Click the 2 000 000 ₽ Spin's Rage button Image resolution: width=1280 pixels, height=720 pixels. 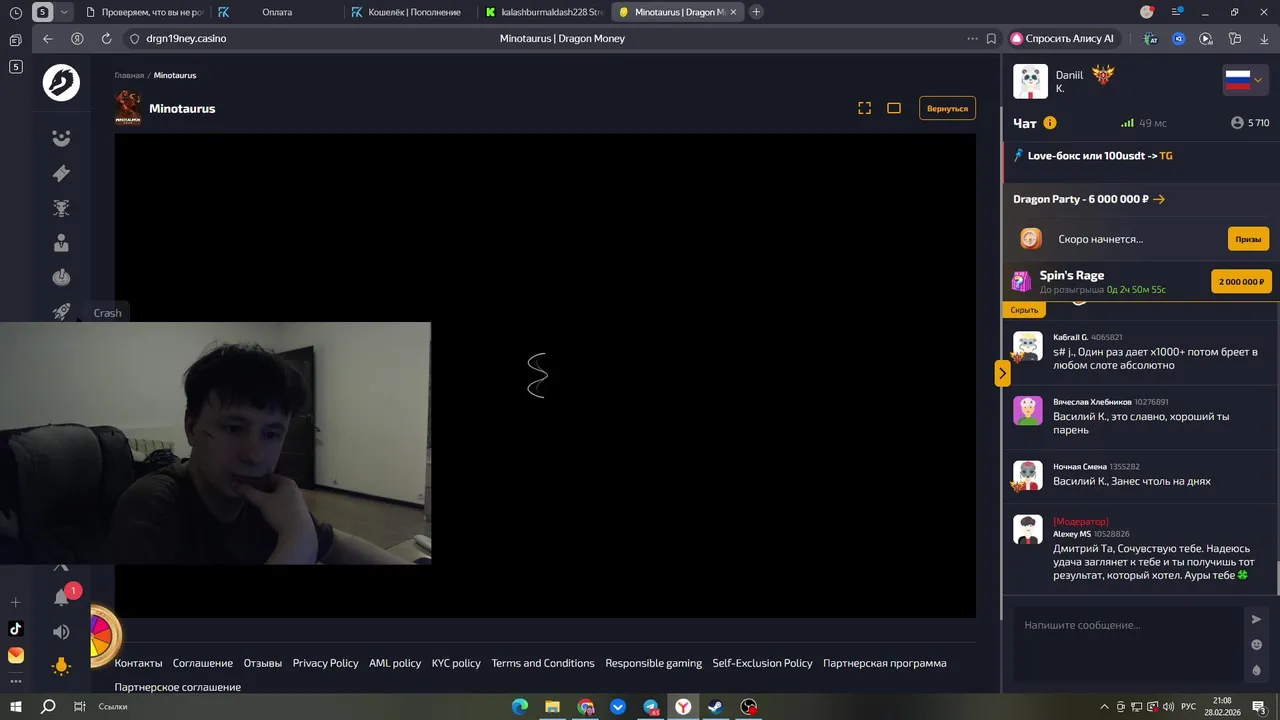(x=1241, y=282)
